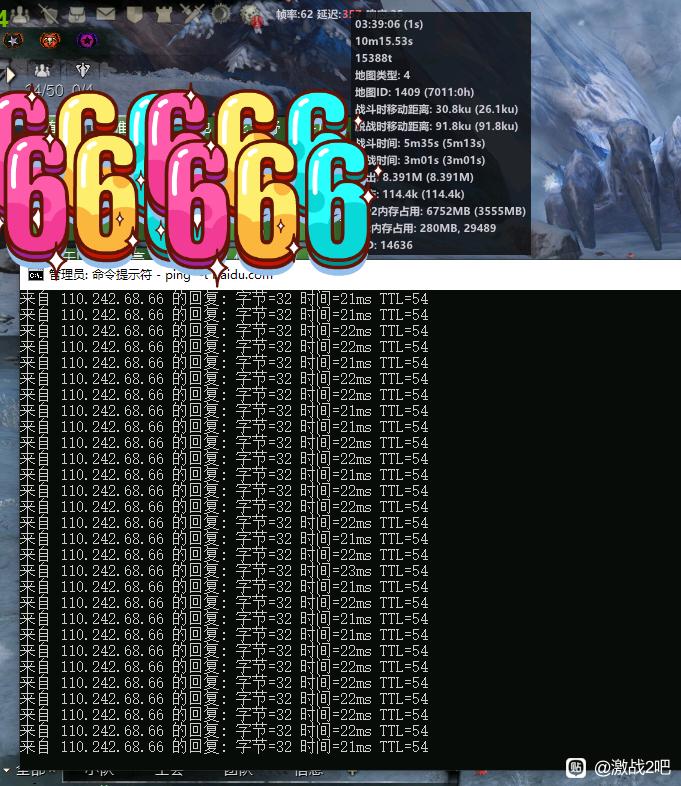Open the mail envelope icon

pyautogui.click(x=106, y=15)
